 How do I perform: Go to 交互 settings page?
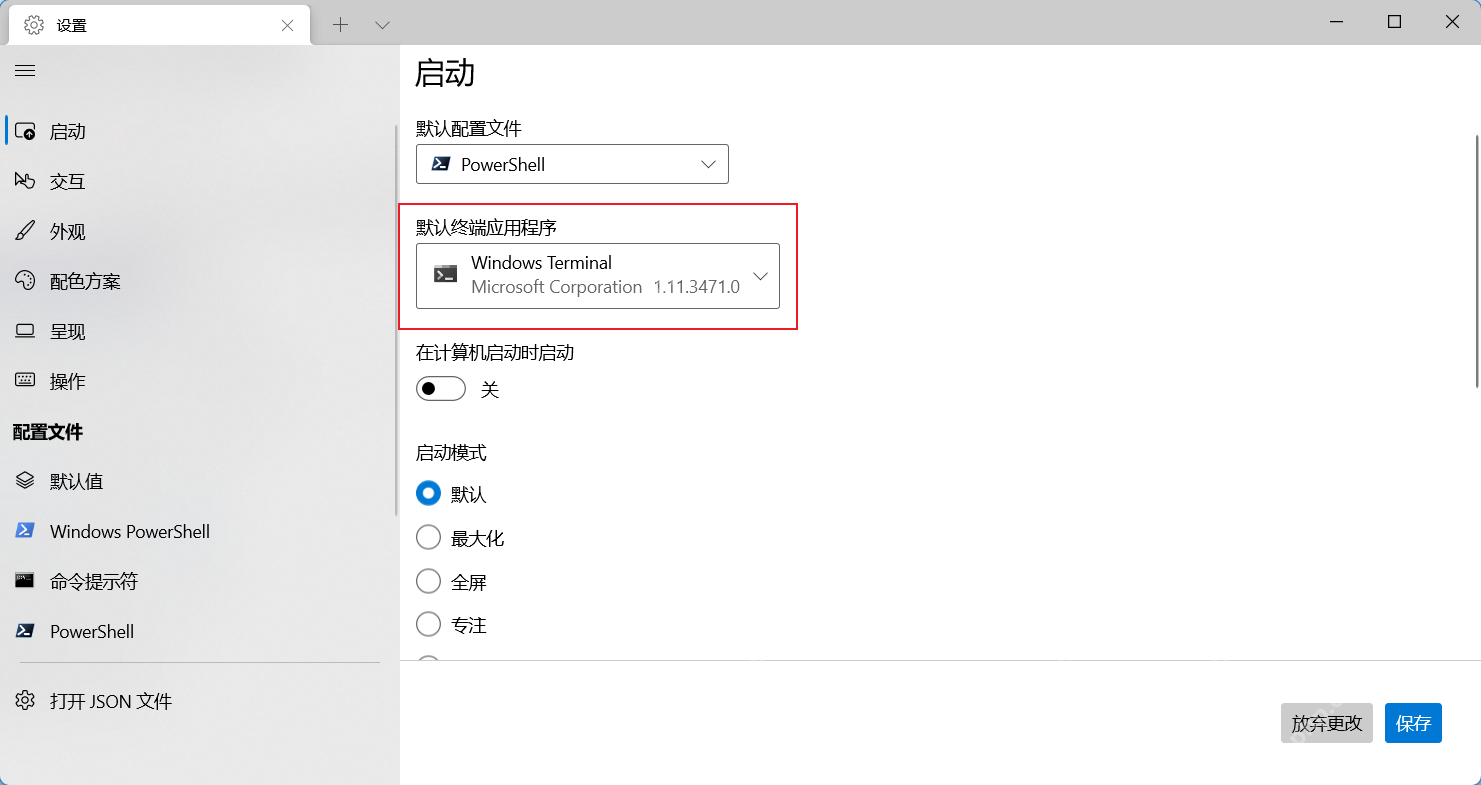(x=198, y=181)
